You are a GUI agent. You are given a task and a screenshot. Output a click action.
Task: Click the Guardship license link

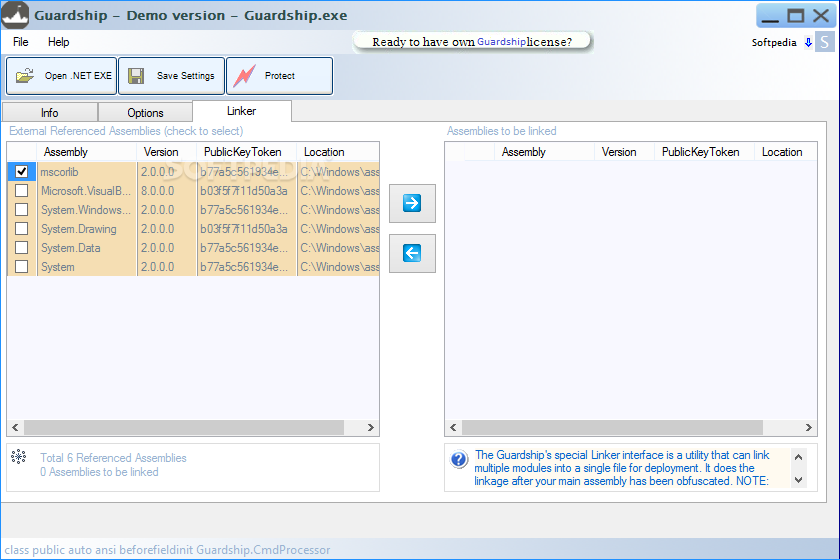coord(501,42)
